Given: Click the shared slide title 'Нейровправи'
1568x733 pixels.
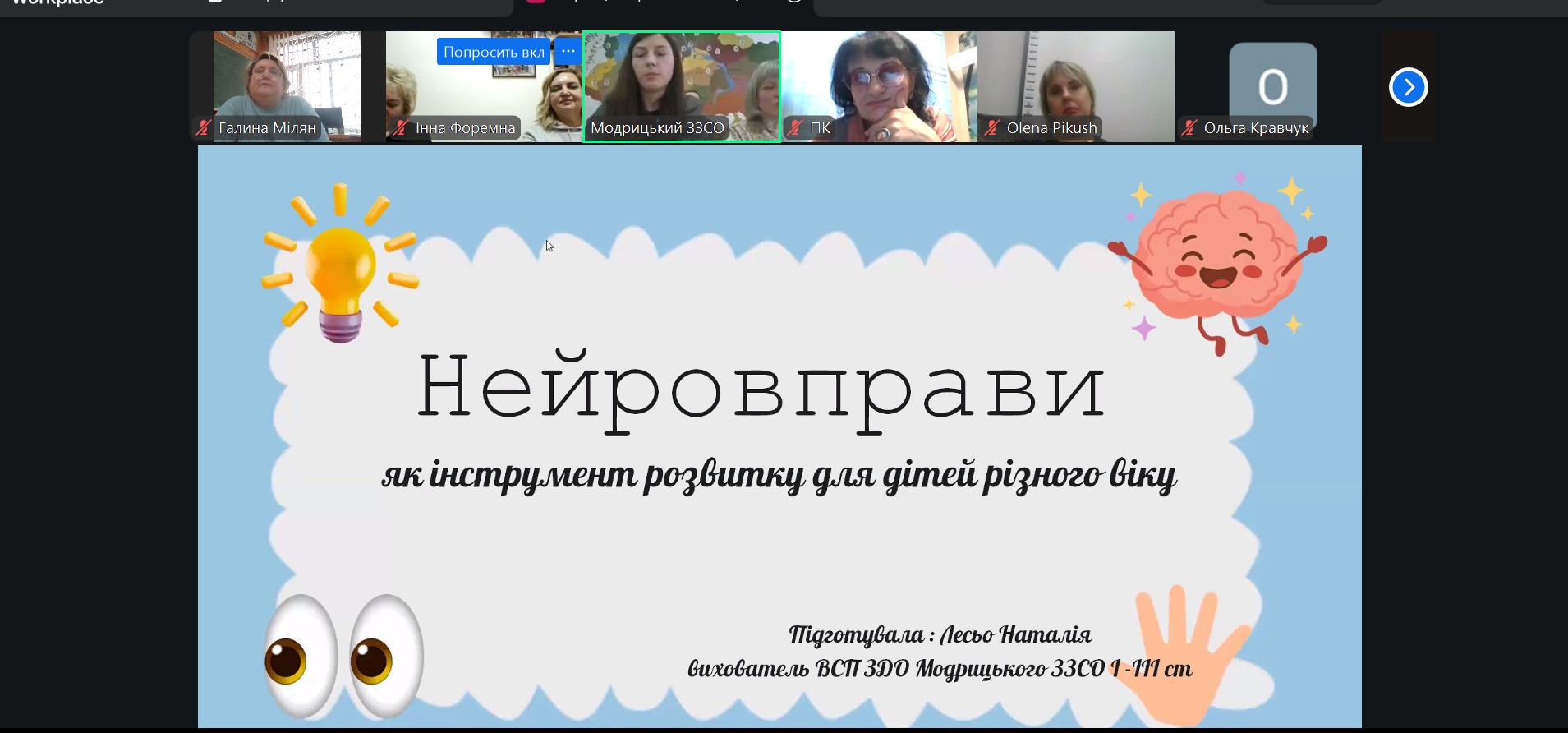Looking at the screenshot, I should click(761, 387).
